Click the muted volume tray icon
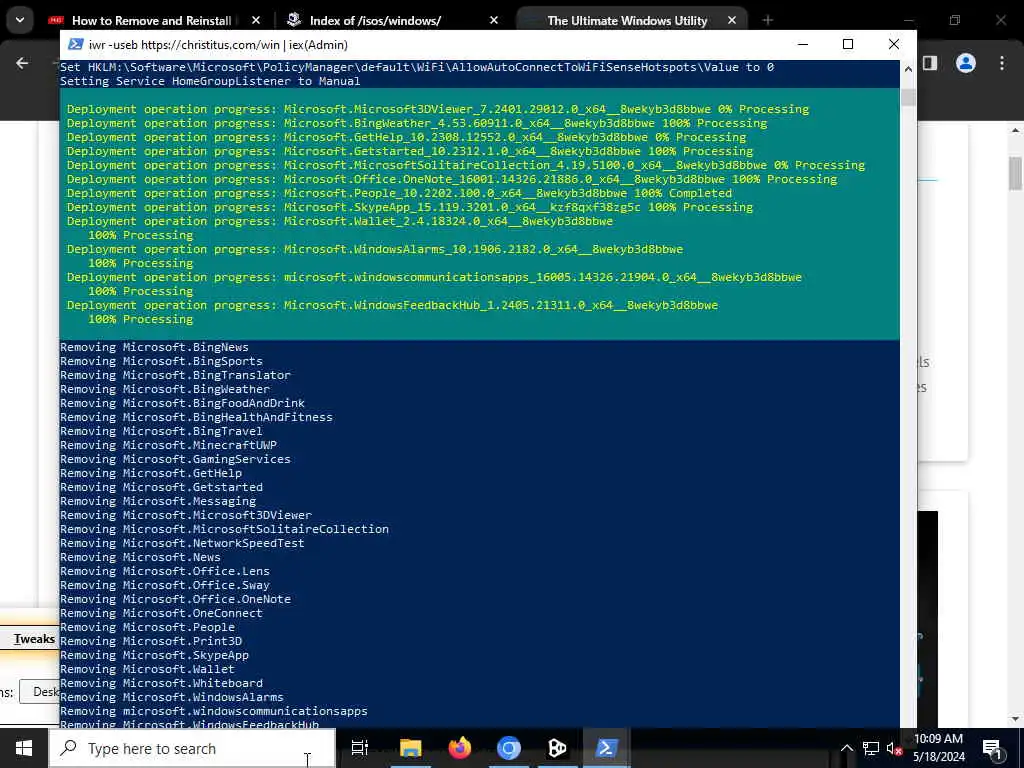This screenshot has height=768, width=1024. pos(894,748)
